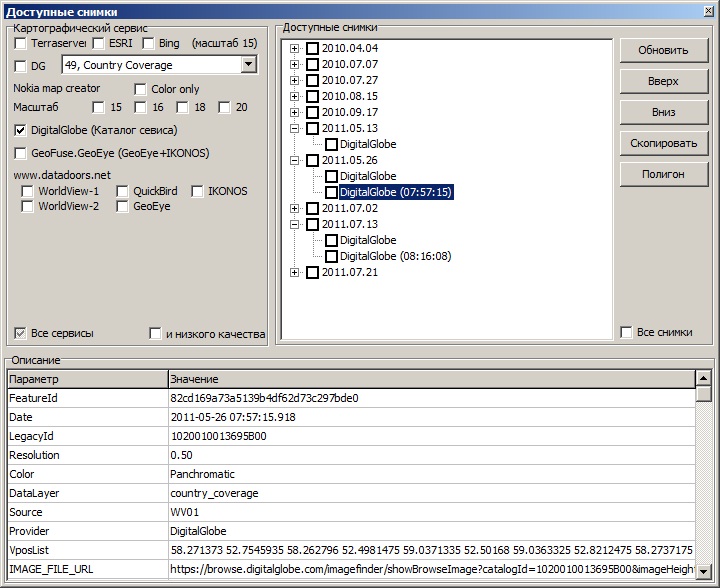Tick the Bing map service checkbox

tap(148, 44)
